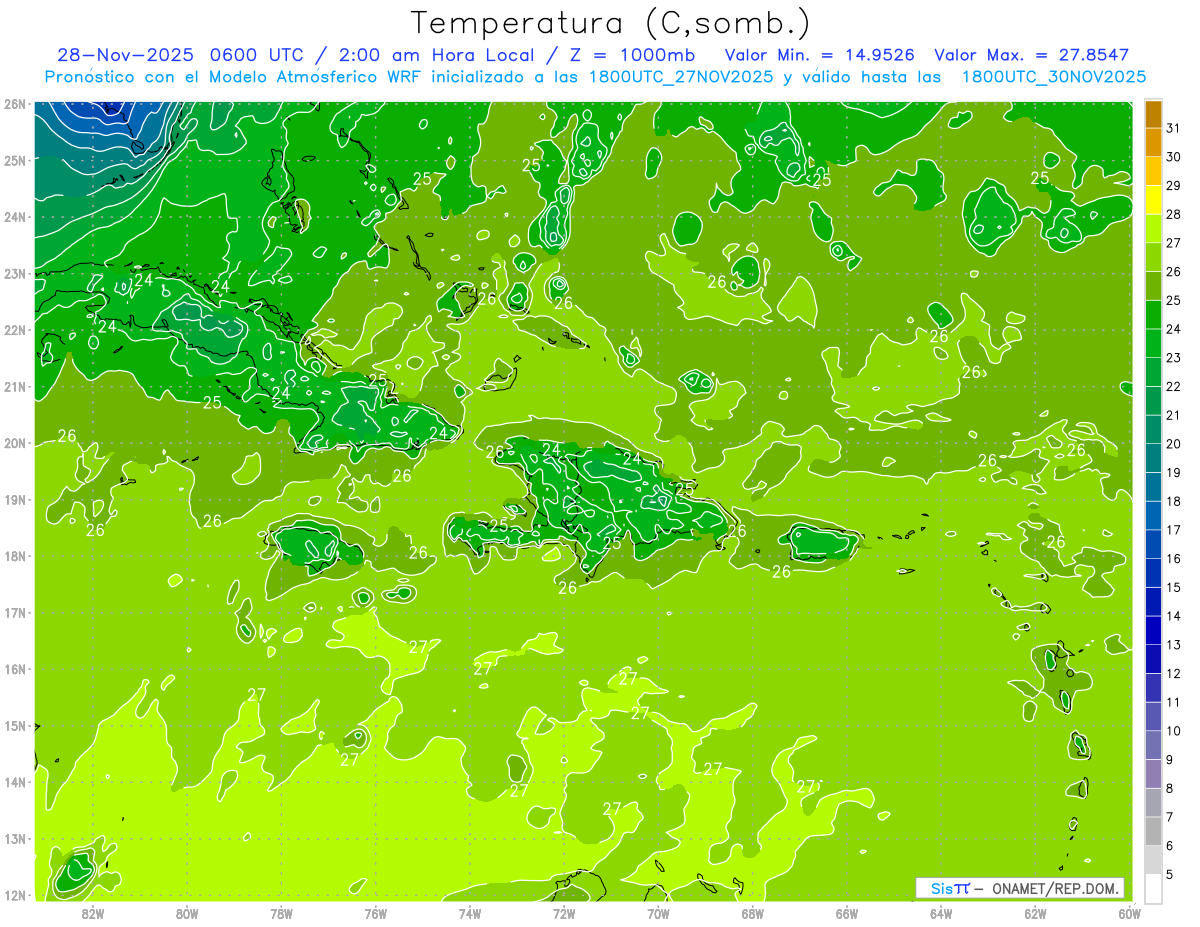Click the '68W' longitude axis label

753,913
